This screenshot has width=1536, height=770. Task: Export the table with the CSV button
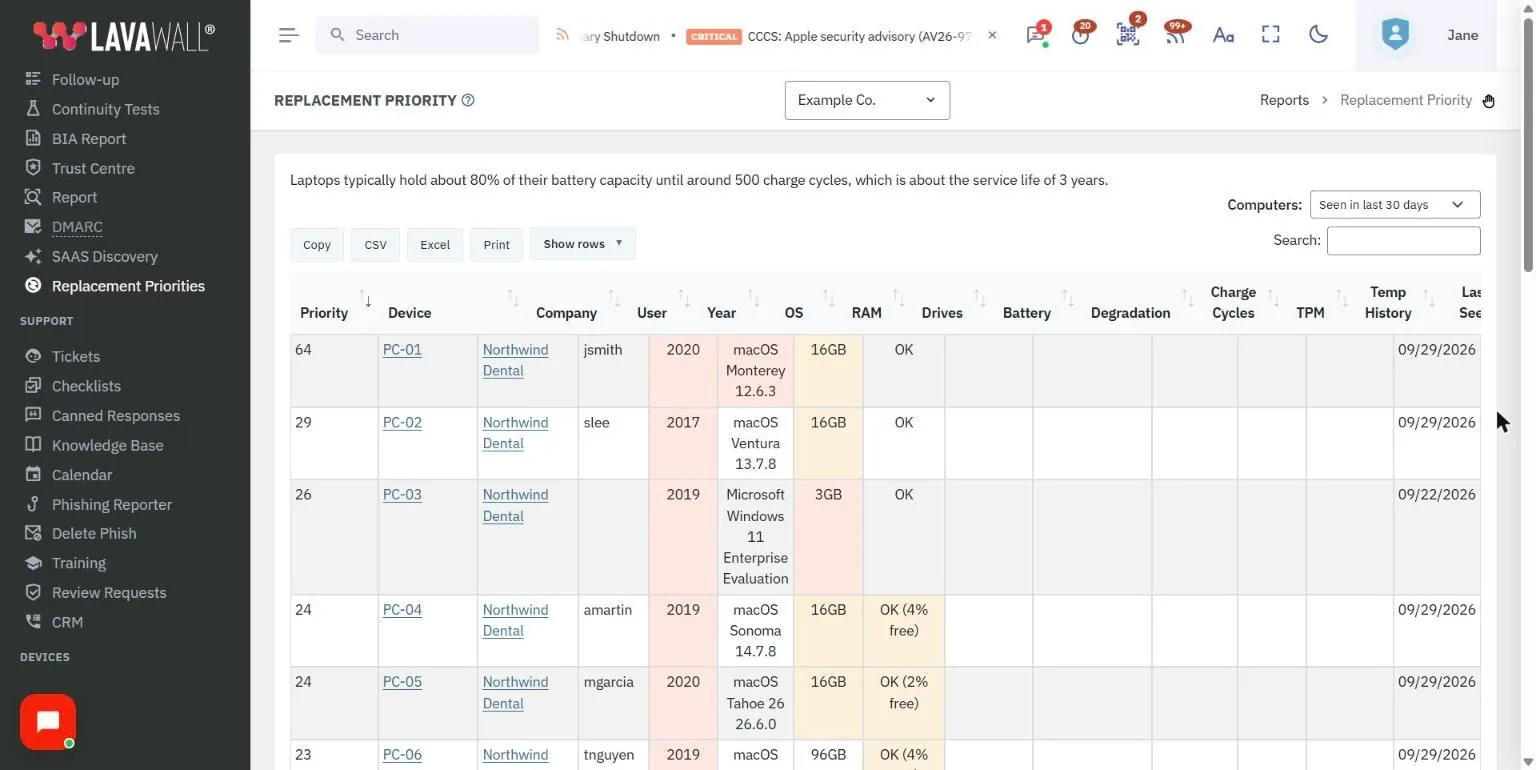[x=375, y=244]
